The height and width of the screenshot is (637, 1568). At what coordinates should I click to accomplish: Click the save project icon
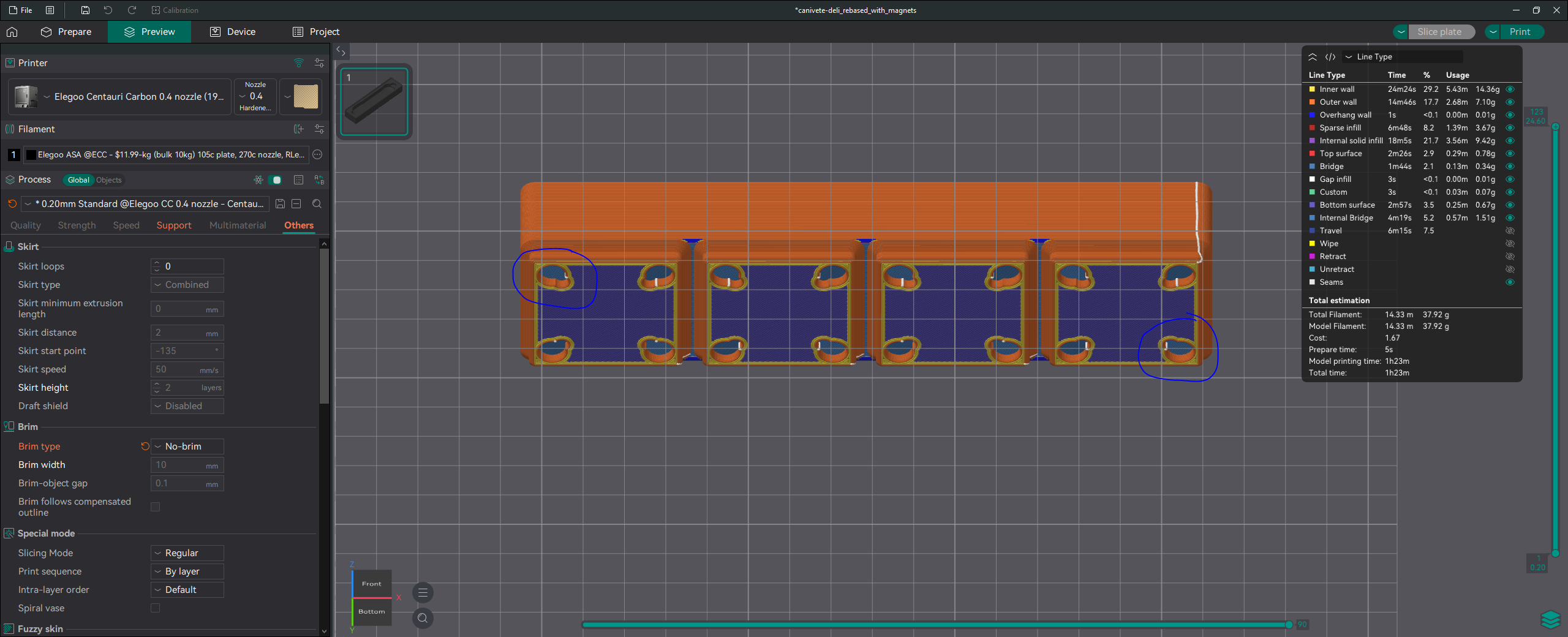click(85, 10)
